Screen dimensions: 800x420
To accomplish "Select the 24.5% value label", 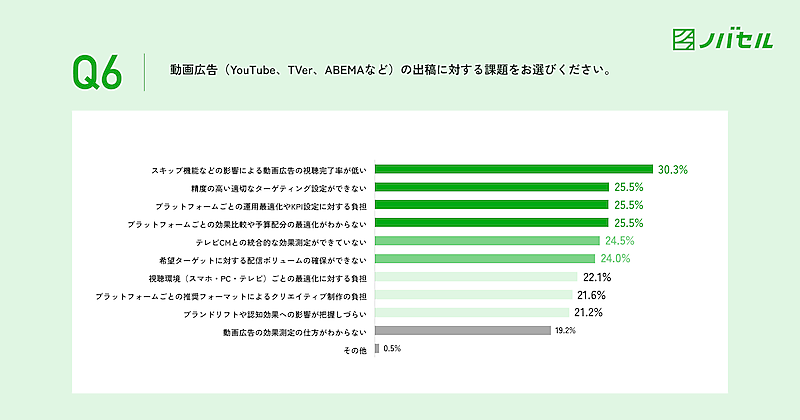I will pyautogui.click(x=618, y=241).
